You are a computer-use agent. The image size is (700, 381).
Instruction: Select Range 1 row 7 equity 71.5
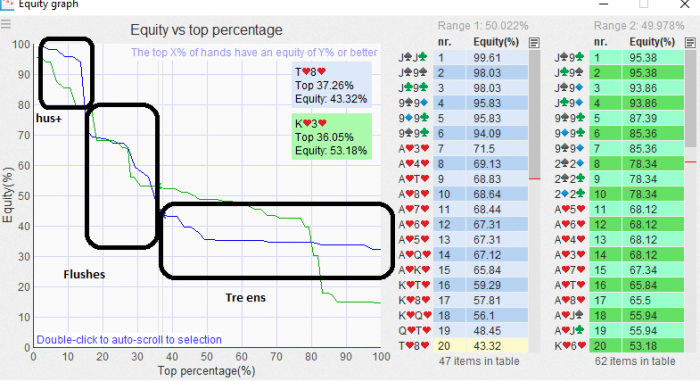click(462, 149)
